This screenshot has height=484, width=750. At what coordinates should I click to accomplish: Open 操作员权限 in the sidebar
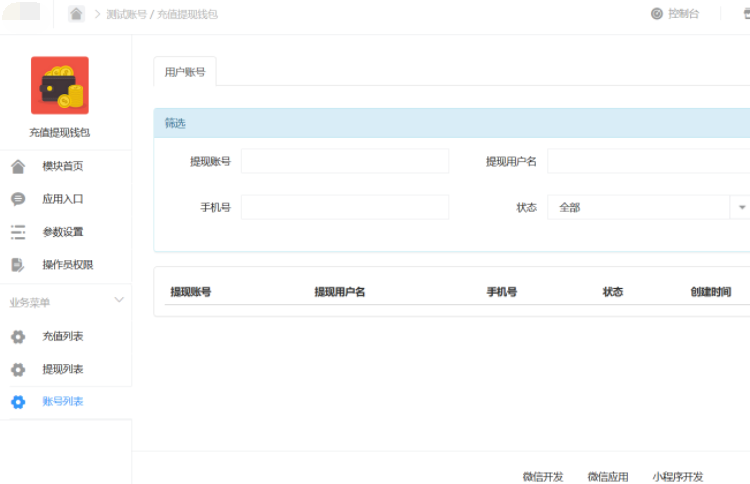point(66,264)
